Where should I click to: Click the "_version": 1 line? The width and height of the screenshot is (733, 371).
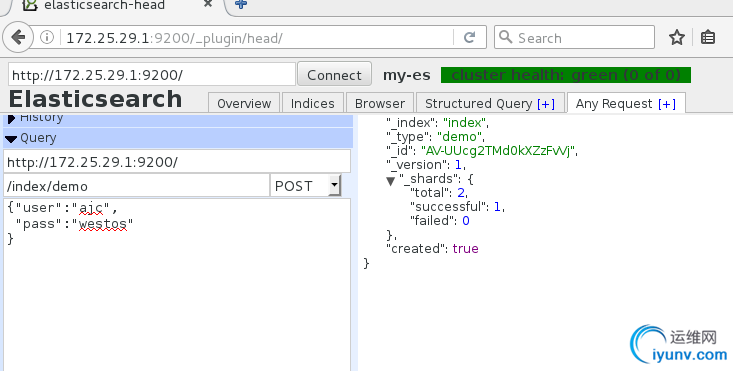pyautogui.click(x=426, y=164)
